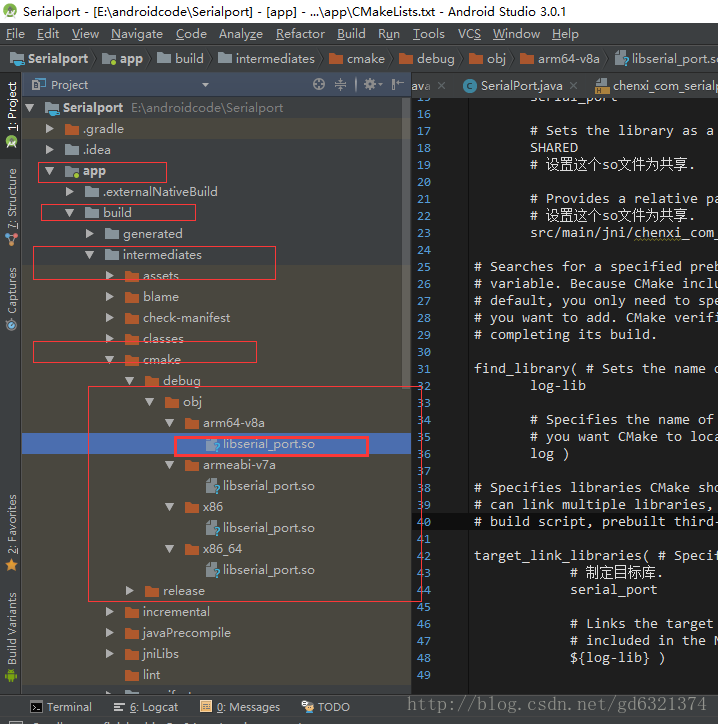The width and height of the screenshot is (718, 724).
Task: Open the Project view type dropdown
Action: pos(205,85)
